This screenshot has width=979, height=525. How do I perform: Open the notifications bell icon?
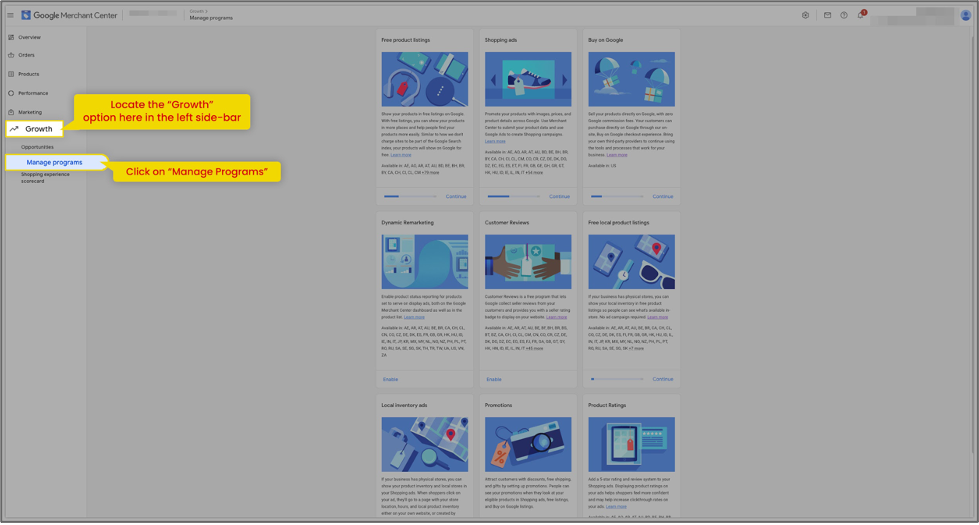(x=861, y=14)
